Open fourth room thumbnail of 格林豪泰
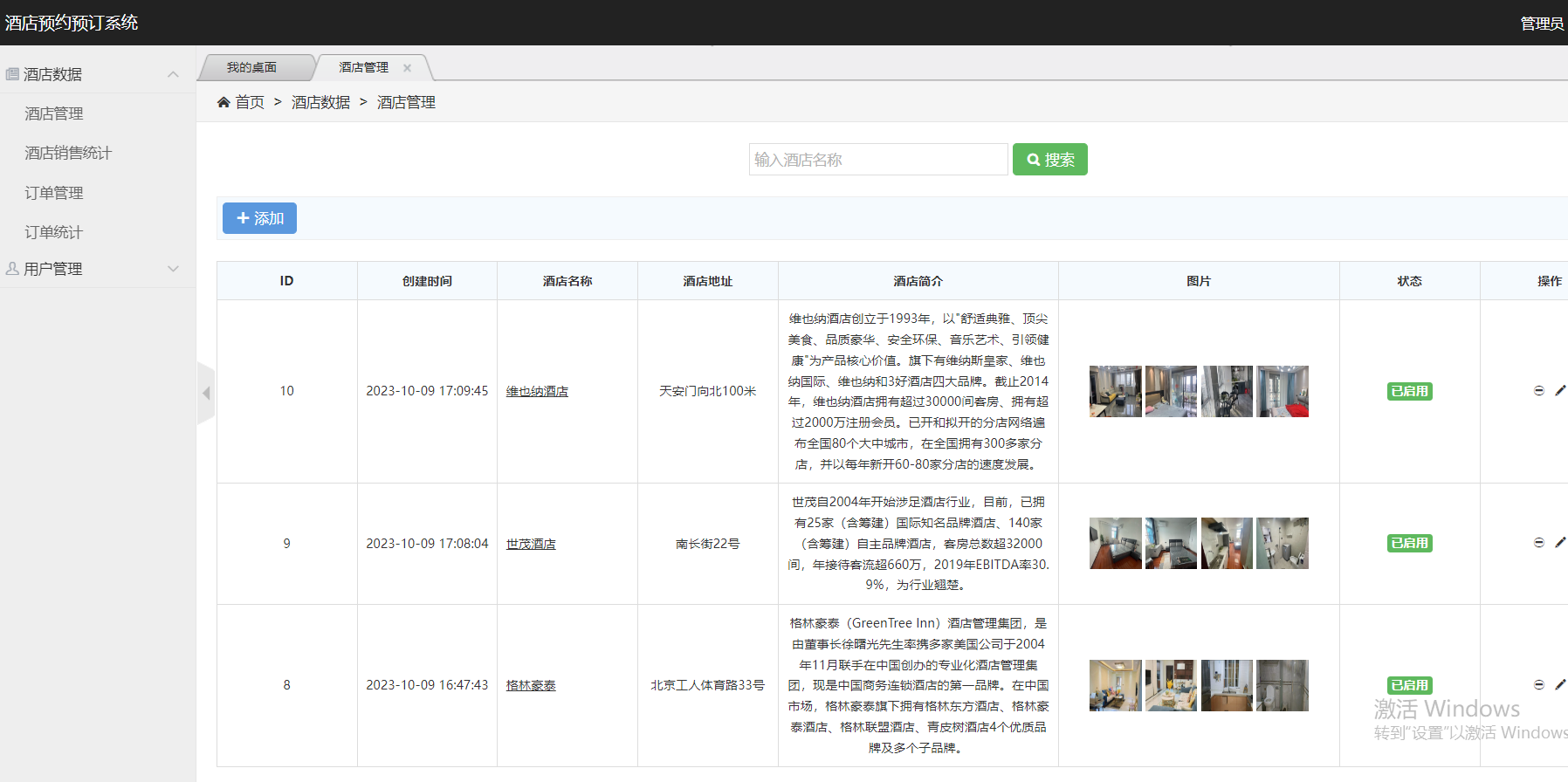The height and width of the screenshot is (782, 1568). [1283, 685]
